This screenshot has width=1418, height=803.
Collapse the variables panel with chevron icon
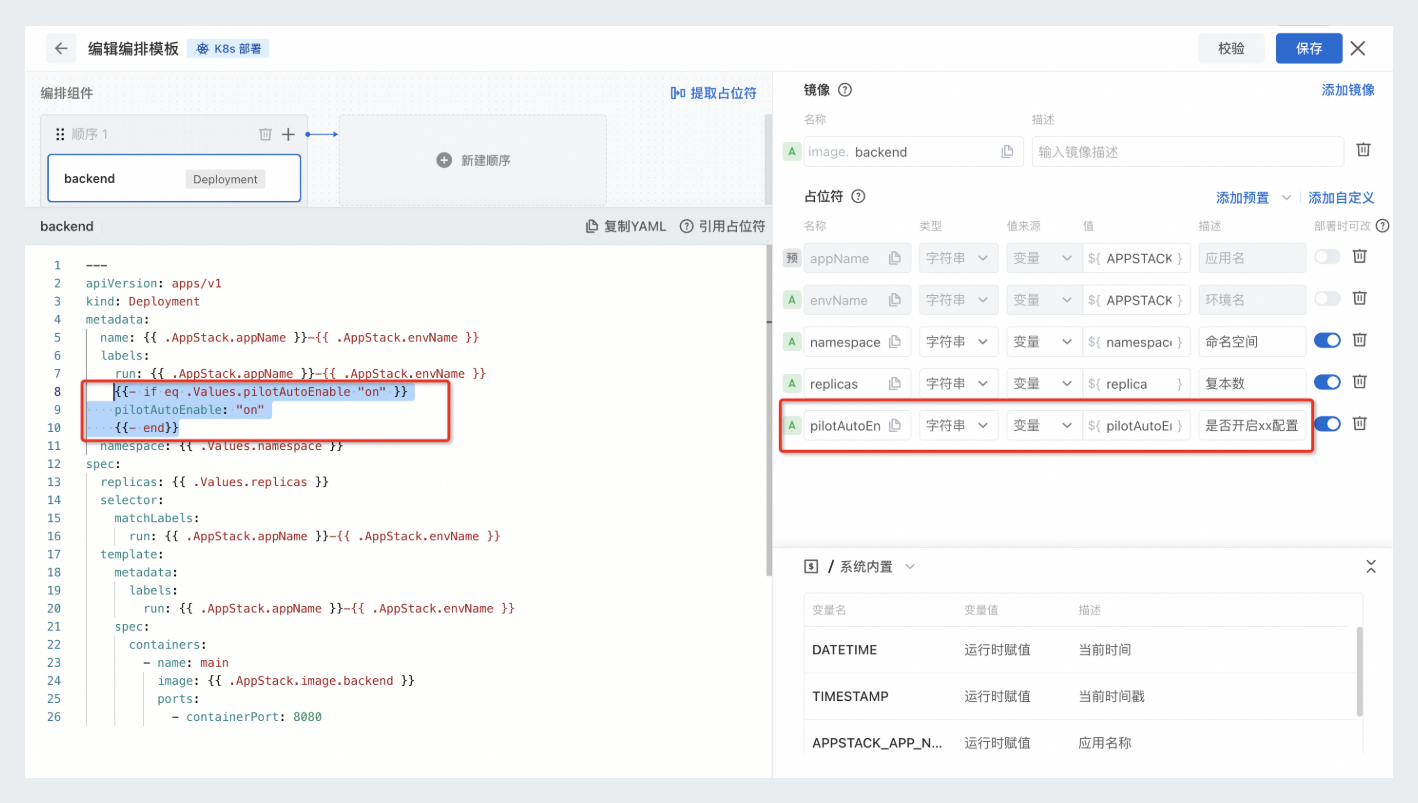(x=1371, y=567)
